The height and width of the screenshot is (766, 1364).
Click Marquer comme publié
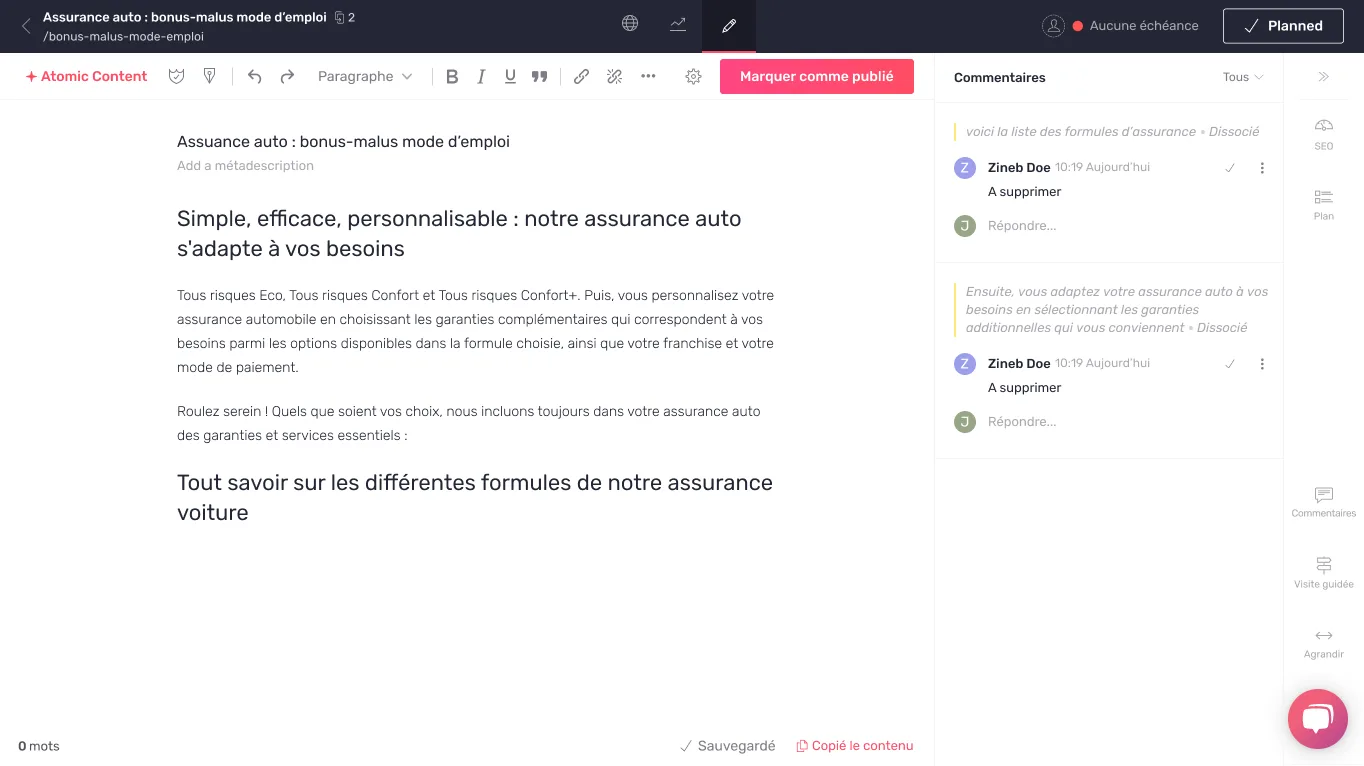tap(817, 76)
